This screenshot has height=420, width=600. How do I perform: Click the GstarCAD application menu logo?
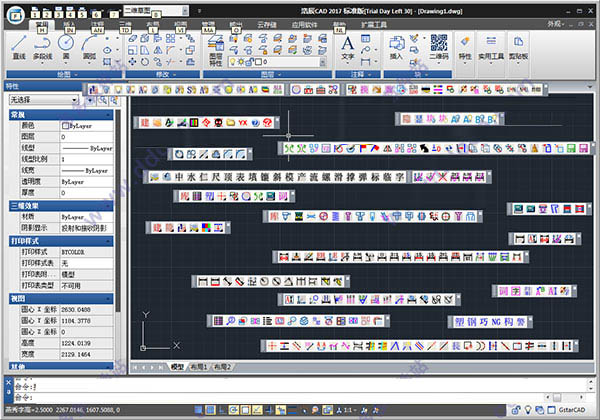click(16, 15)
